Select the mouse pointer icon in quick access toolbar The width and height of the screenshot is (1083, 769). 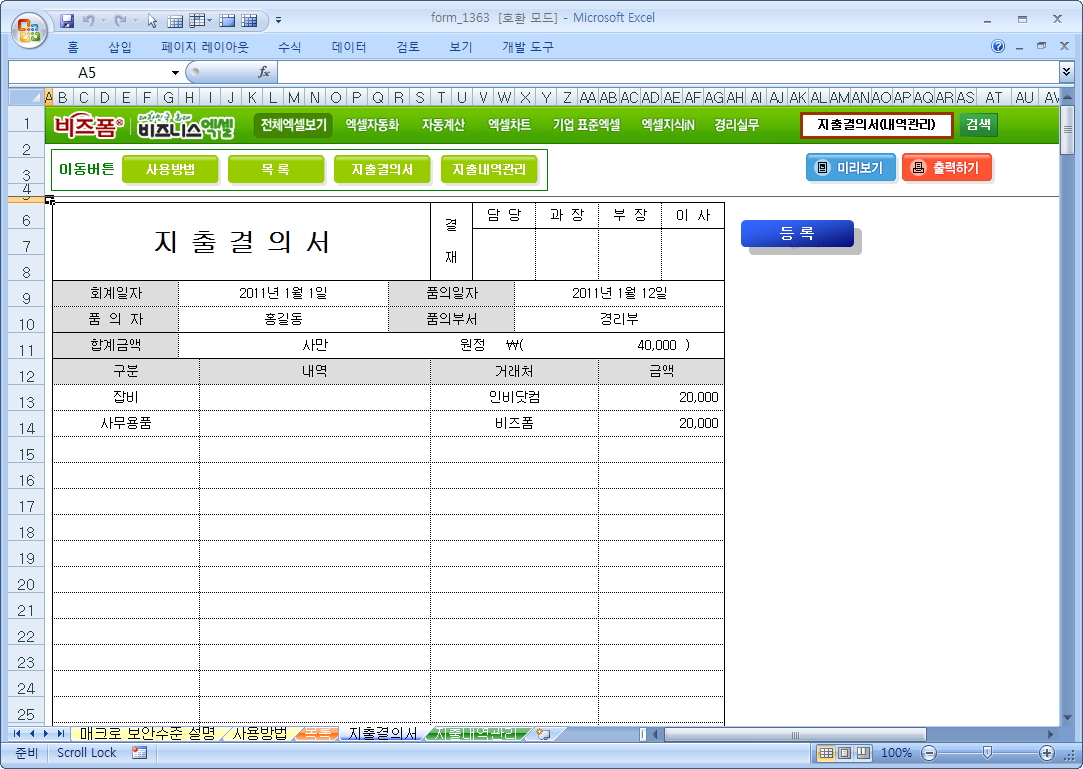click(152, 20)
